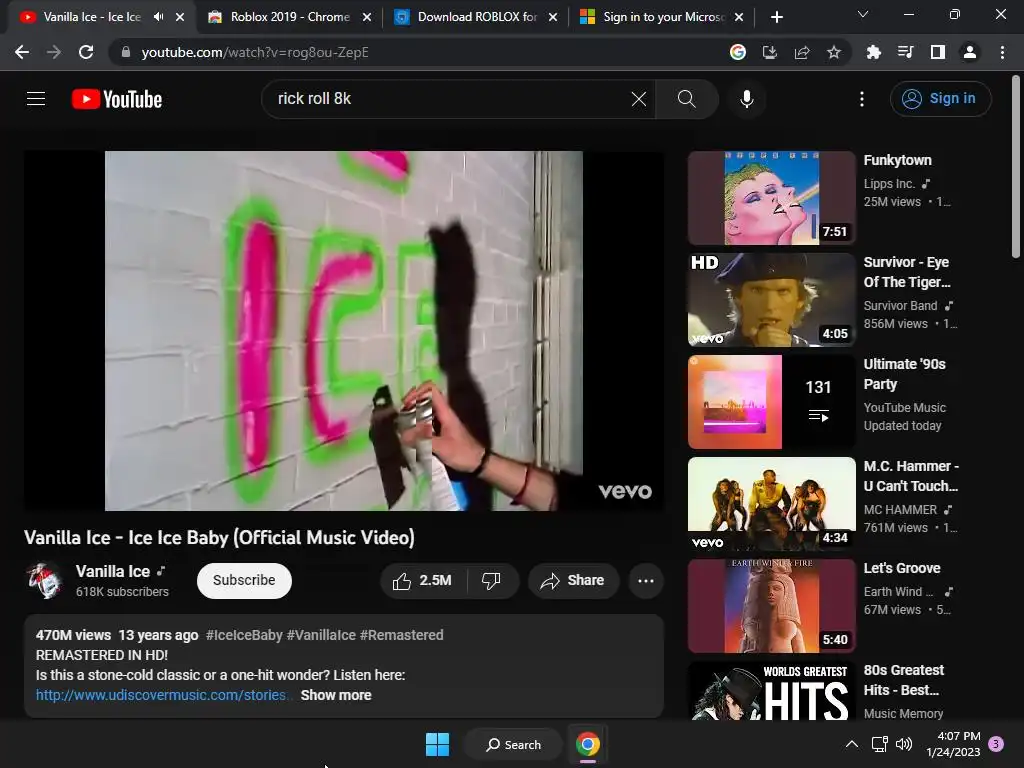This screenshot has height=768, width=1024.
Task: Click the #IceIceBaby hashtag
Action: pyautogui.click(x=244, y=635)
